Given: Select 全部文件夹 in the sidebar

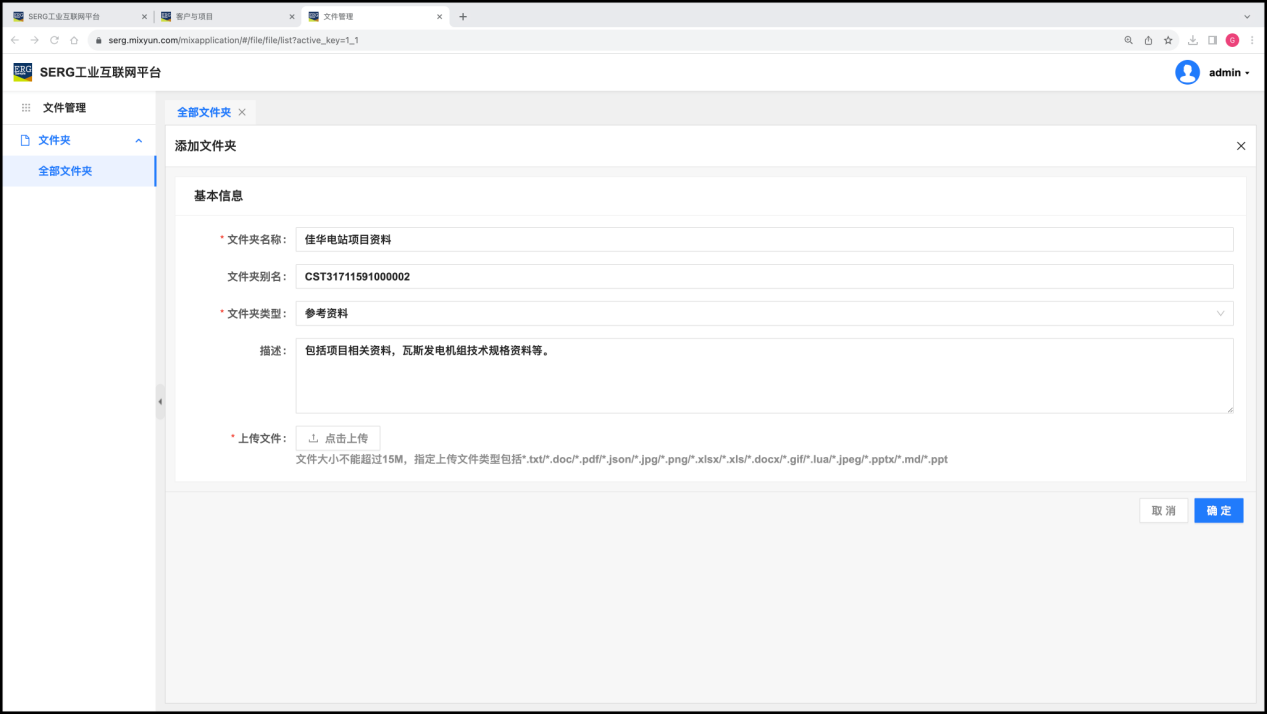Looking at the screenshot, I should (x=65, y=171).
